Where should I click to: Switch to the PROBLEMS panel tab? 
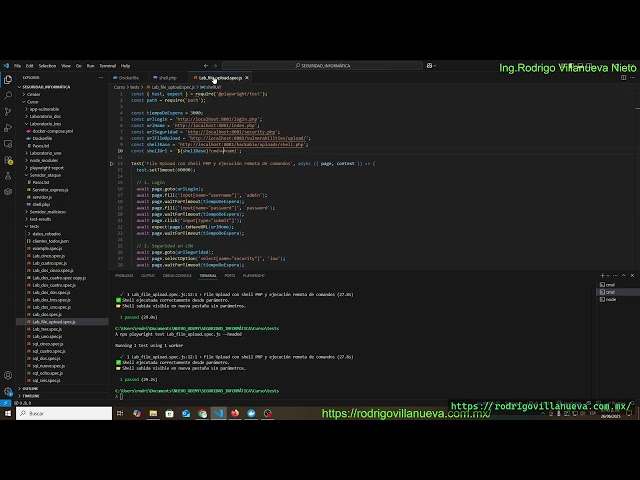pos(124,276)
